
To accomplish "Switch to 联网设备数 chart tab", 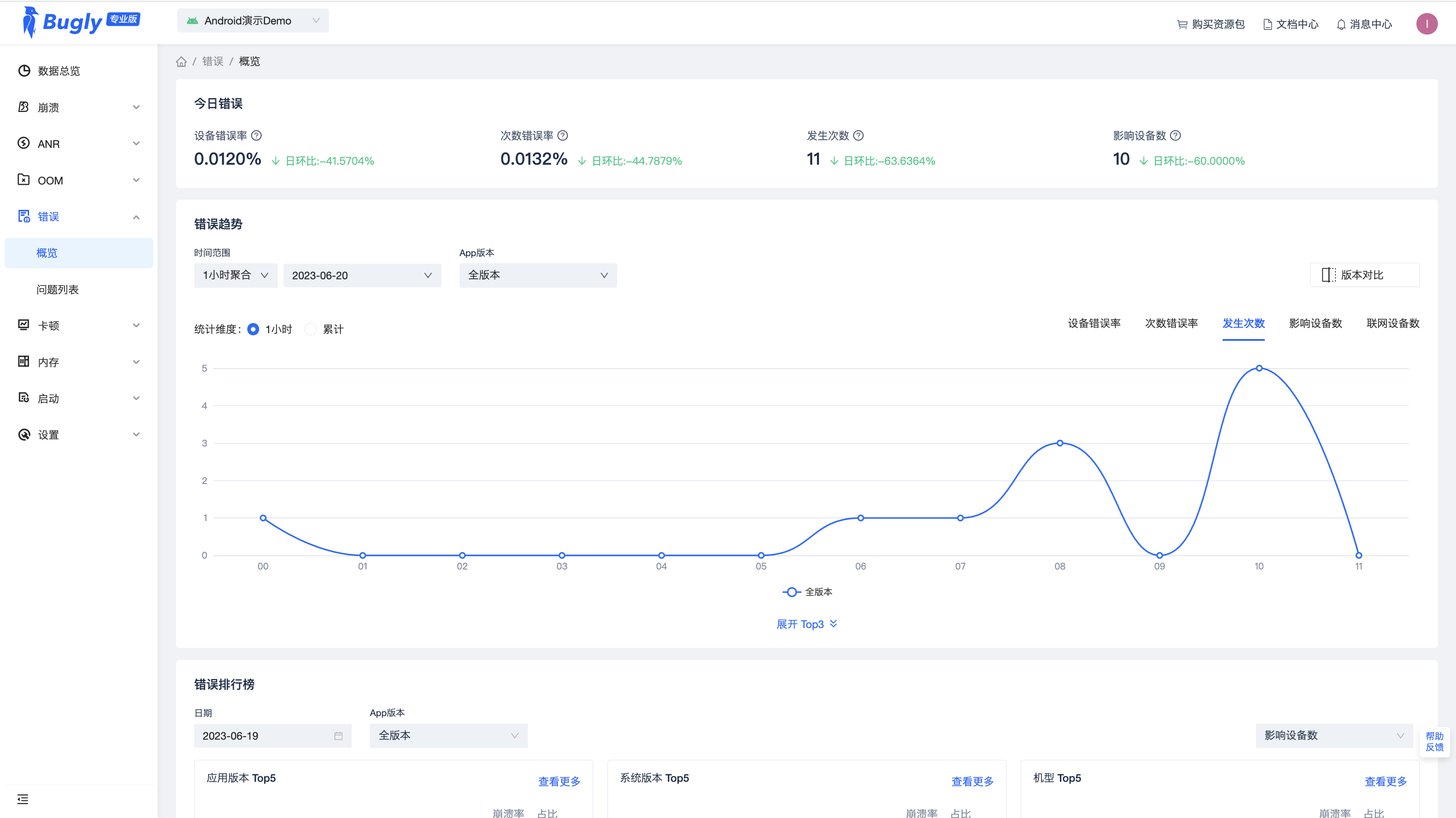I will (x=1393, y=323).
